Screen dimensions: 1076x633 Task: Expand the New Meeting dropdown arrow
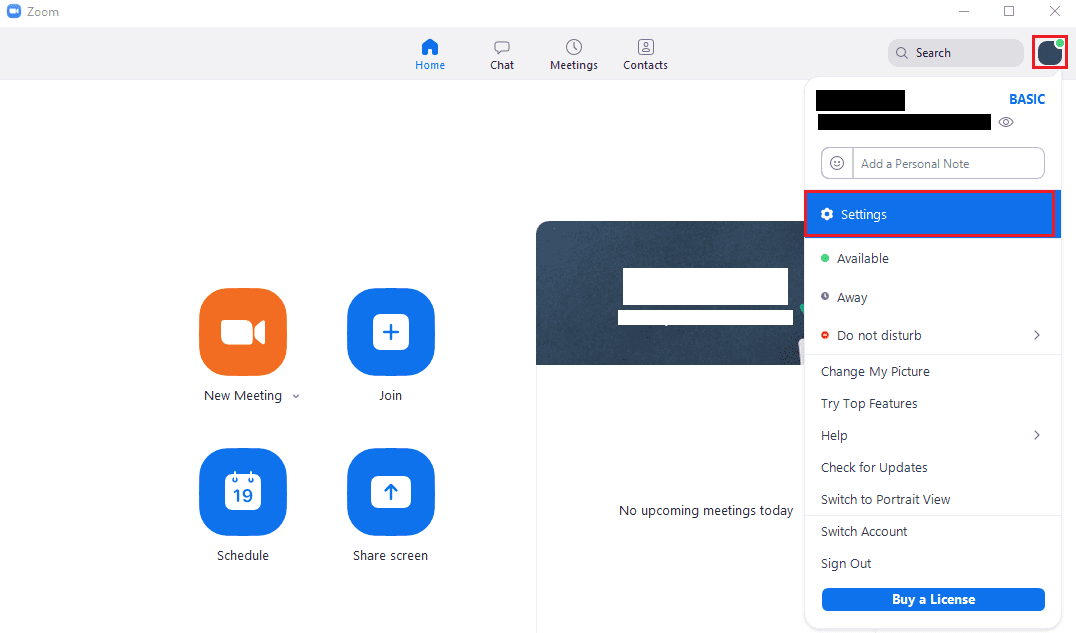tap(295, 395)
